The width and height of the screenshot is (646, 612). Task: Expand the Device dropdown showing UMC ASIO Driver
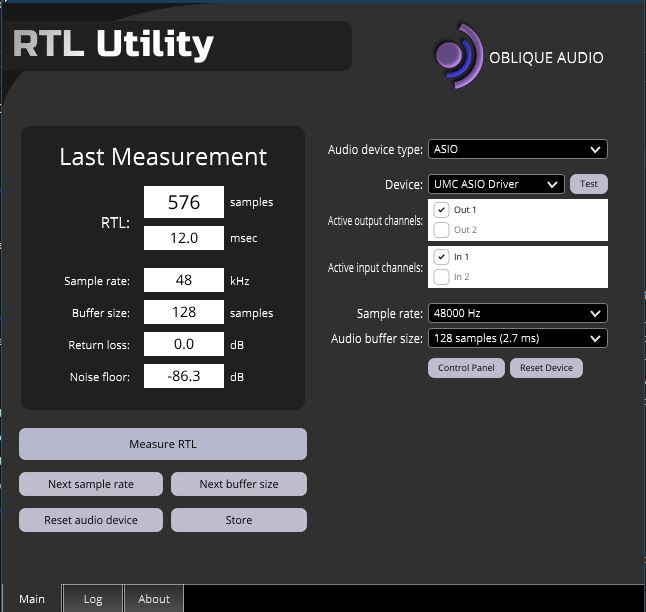pyautogui.click(x=496, y=184)
